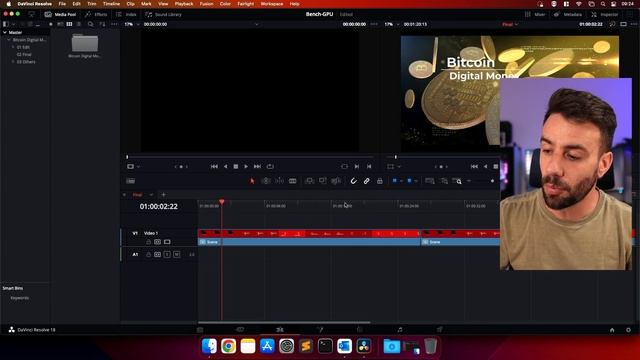
Task: Click the Replace Clip edit icon
Action: pos(336,181)
